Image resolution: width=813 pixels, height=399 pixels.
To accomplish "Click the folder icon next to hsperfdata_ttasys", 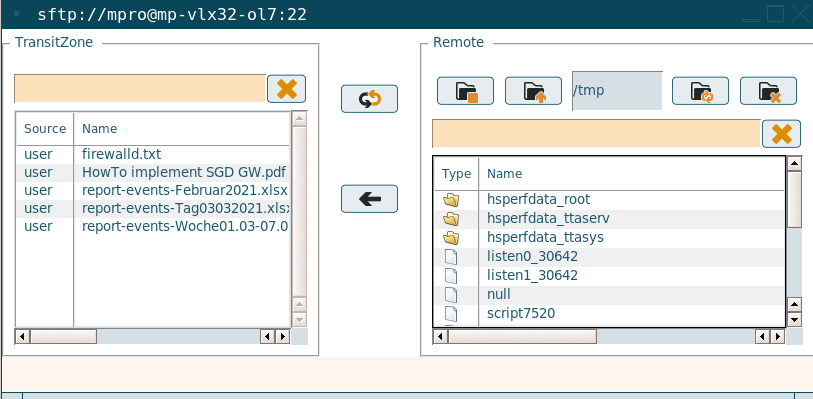I will pos(451,238).
